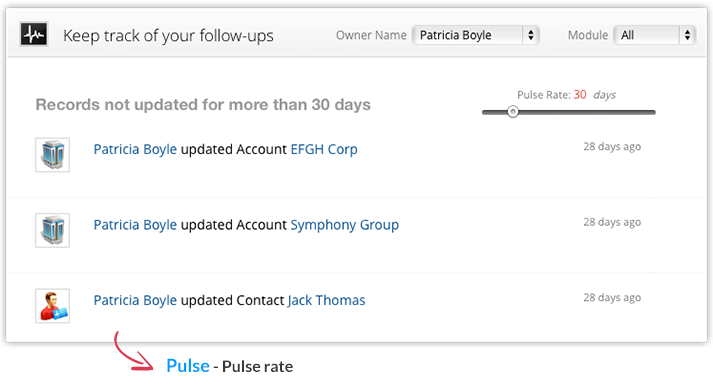Open the Jack Thomas contact link
The height and width of the screenshot is (390, 713).
coord(326,300)
